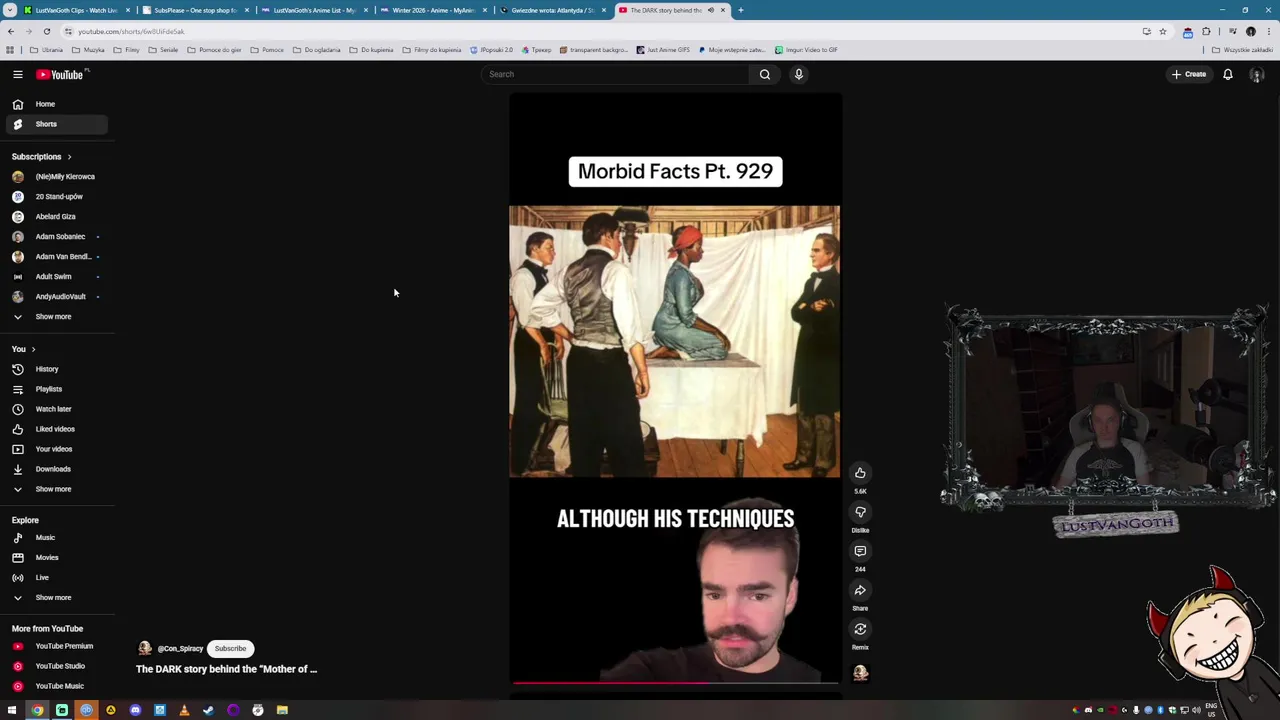This screenshot has width=1280, height=720.
Task: Reload the page
Action: pyautogui.click(x=46, y=31)
